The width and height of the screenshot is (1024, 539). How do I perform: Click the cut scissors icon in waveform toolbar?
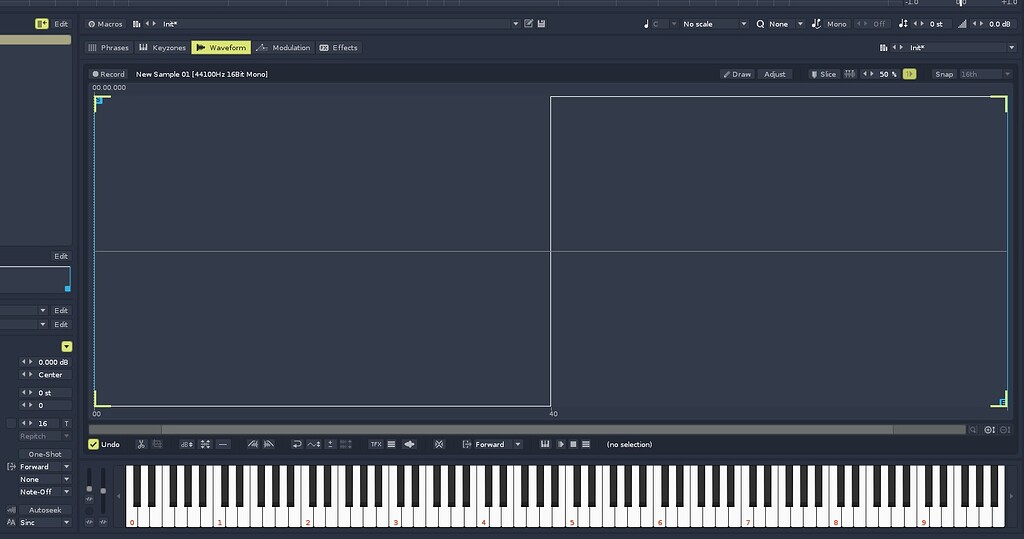141,444
